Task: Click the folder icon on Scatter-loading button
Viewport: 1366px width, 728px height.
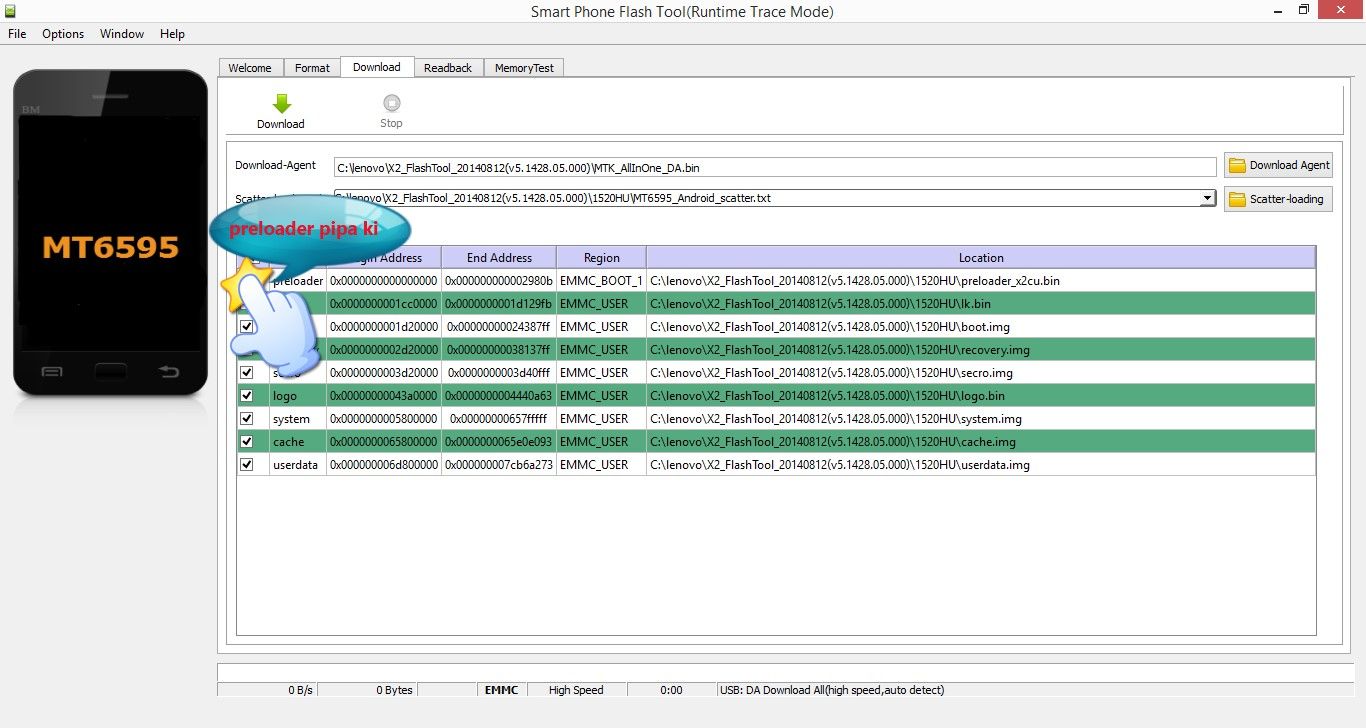Action: (x=1238, y=199)
